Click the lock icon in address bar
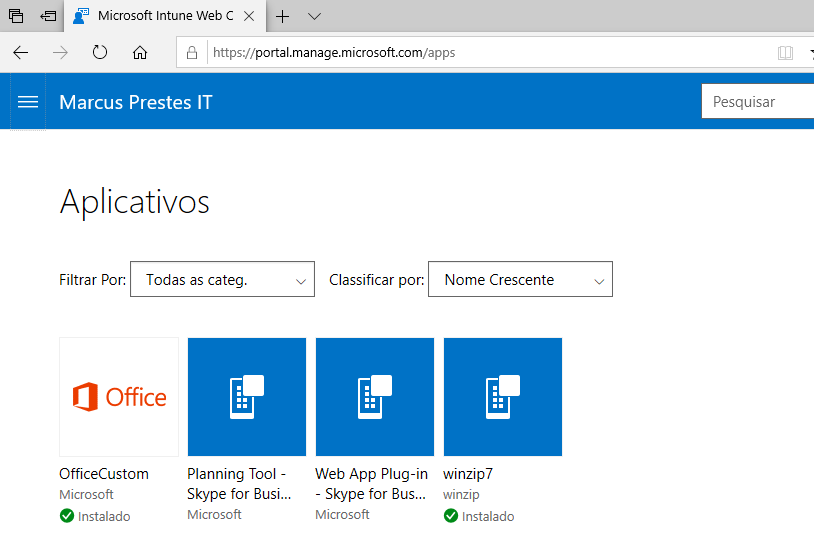 (192, 52)
